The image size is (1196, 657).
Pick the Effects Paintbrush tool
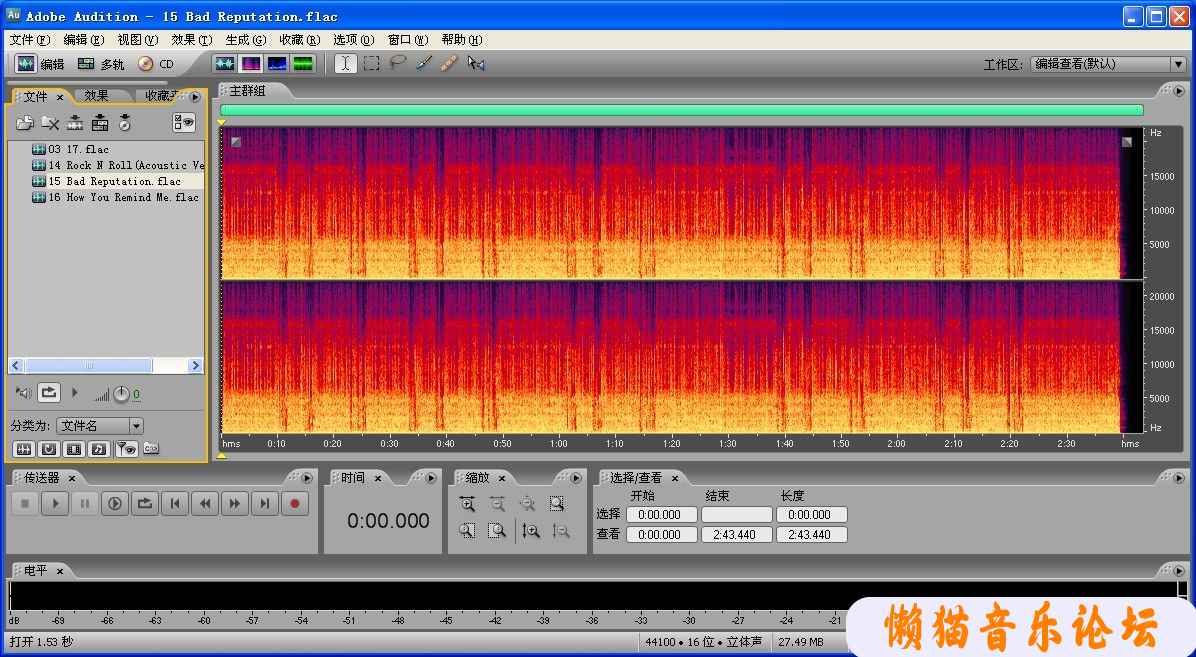coord(423,63)
